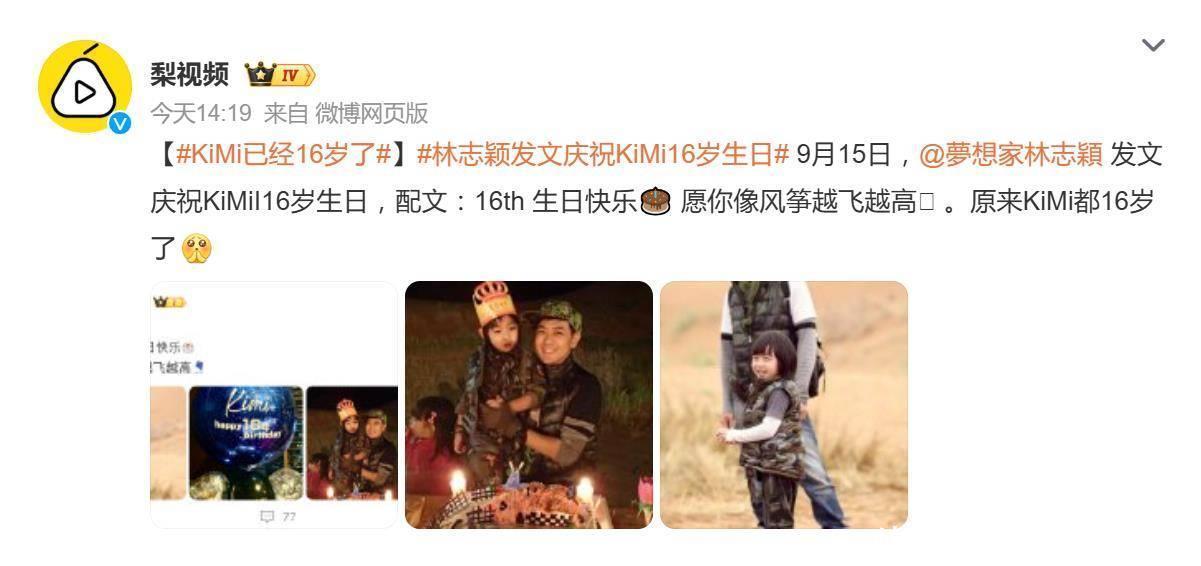Image resolution: width=1201 pixels, height=566 pixels.
Task: Open the 今天14:19 timestamp link
Action: point(201,113)
